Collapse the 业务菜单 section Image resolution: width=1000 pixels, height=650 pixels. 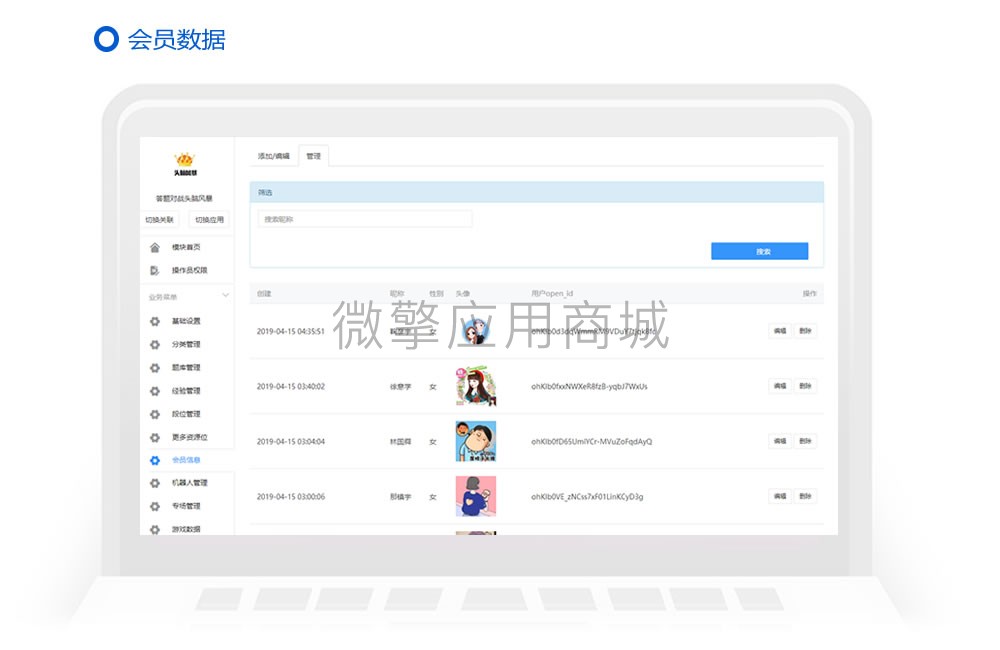click(x=222, y=297)
